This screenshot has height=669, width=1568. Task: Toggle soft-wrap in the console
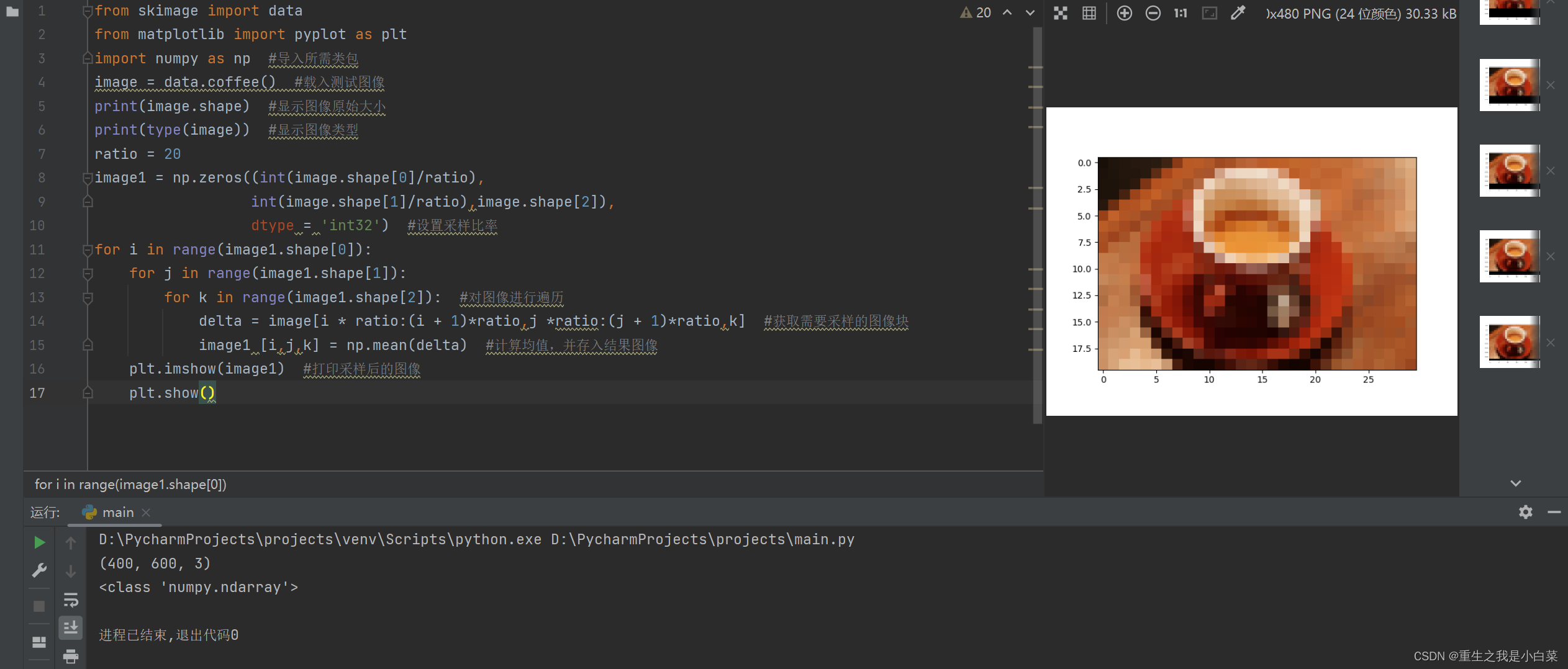pyautogui.click(x=71, y=600)
